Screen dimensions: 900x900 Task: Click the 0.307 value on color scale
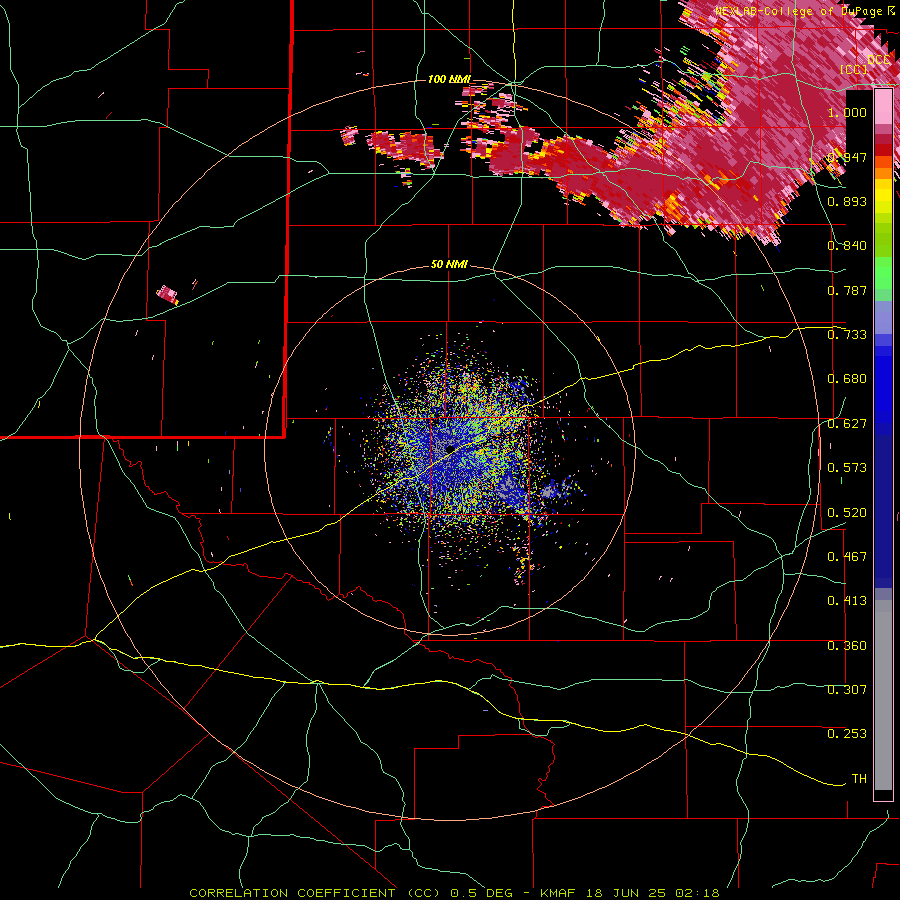[x=847, y=690]
